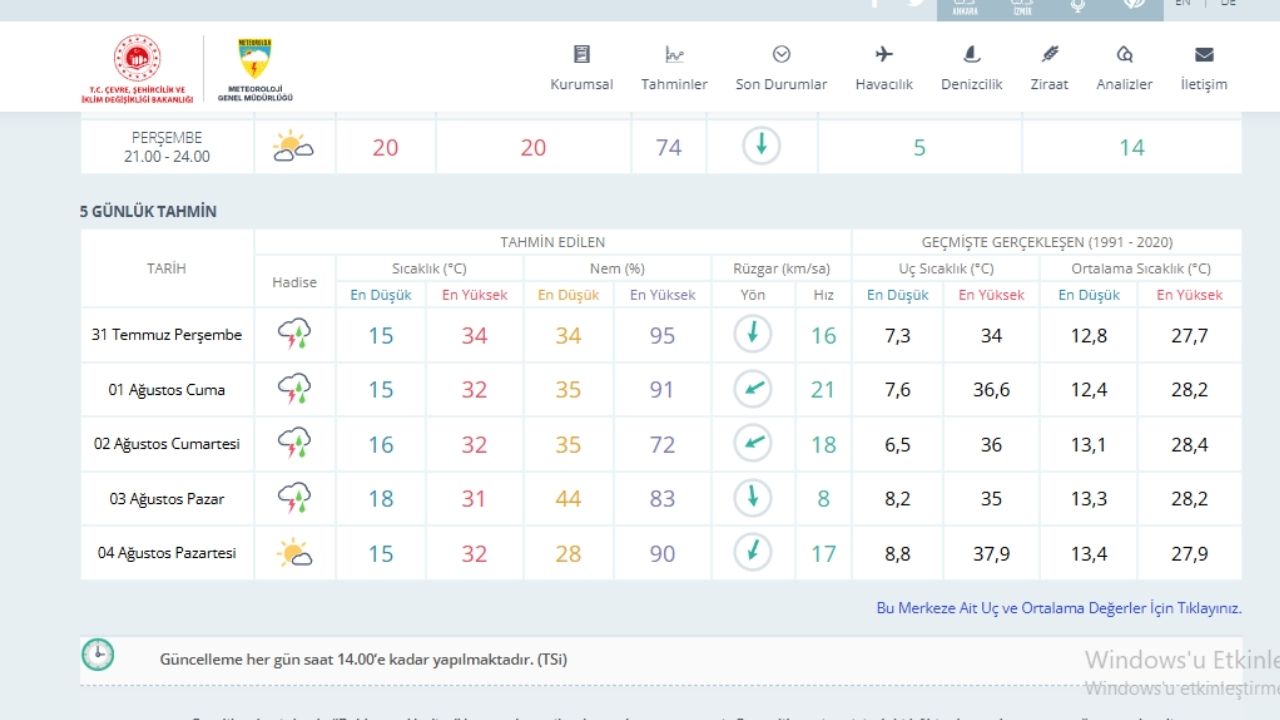Click the 04 Ağustos Pazartesi date cell
This screenshot has height=720, width=1280.
pos(167,553)
